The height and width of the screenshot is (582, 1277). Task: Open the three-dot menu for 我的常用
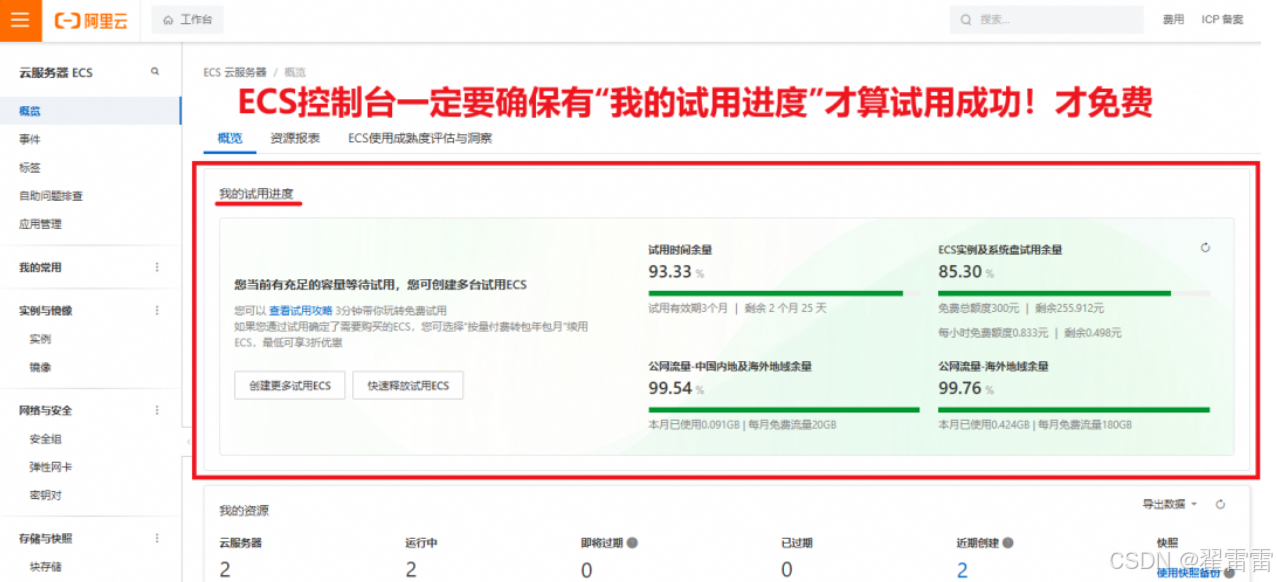[156, 268]
